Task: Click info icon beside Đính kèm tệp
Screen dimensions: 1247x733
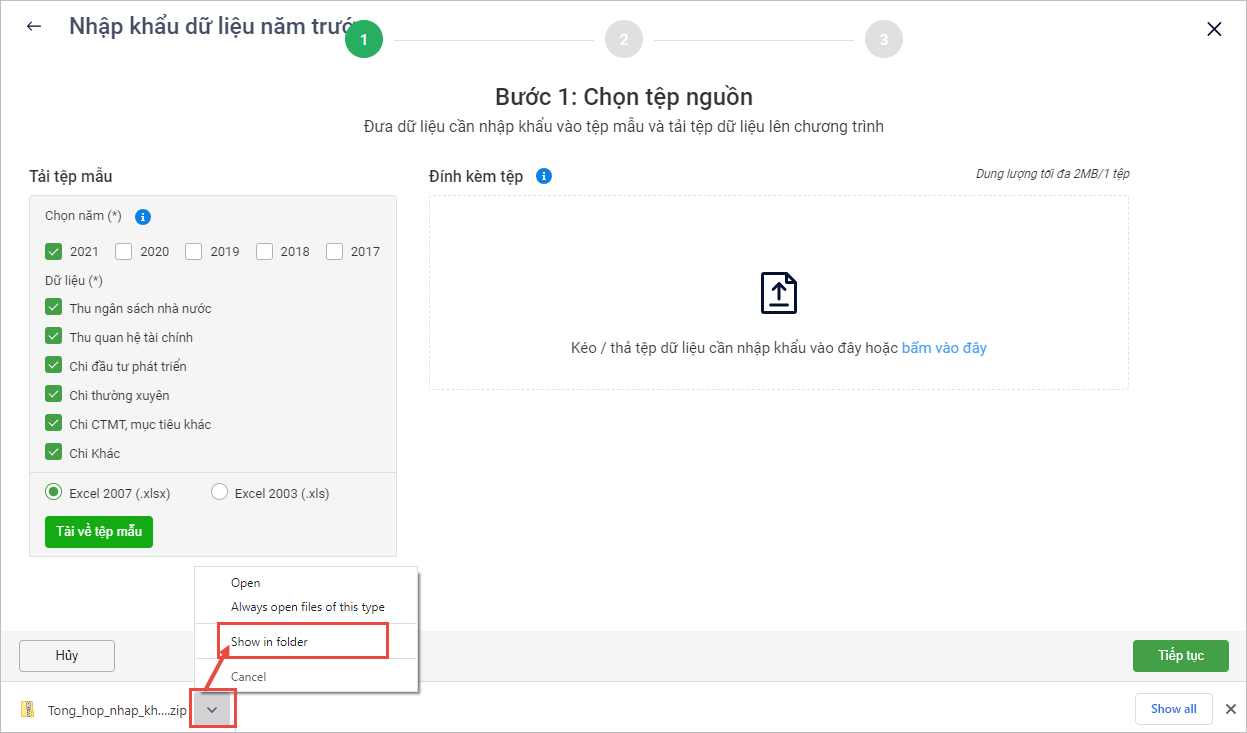Action: 544,176
